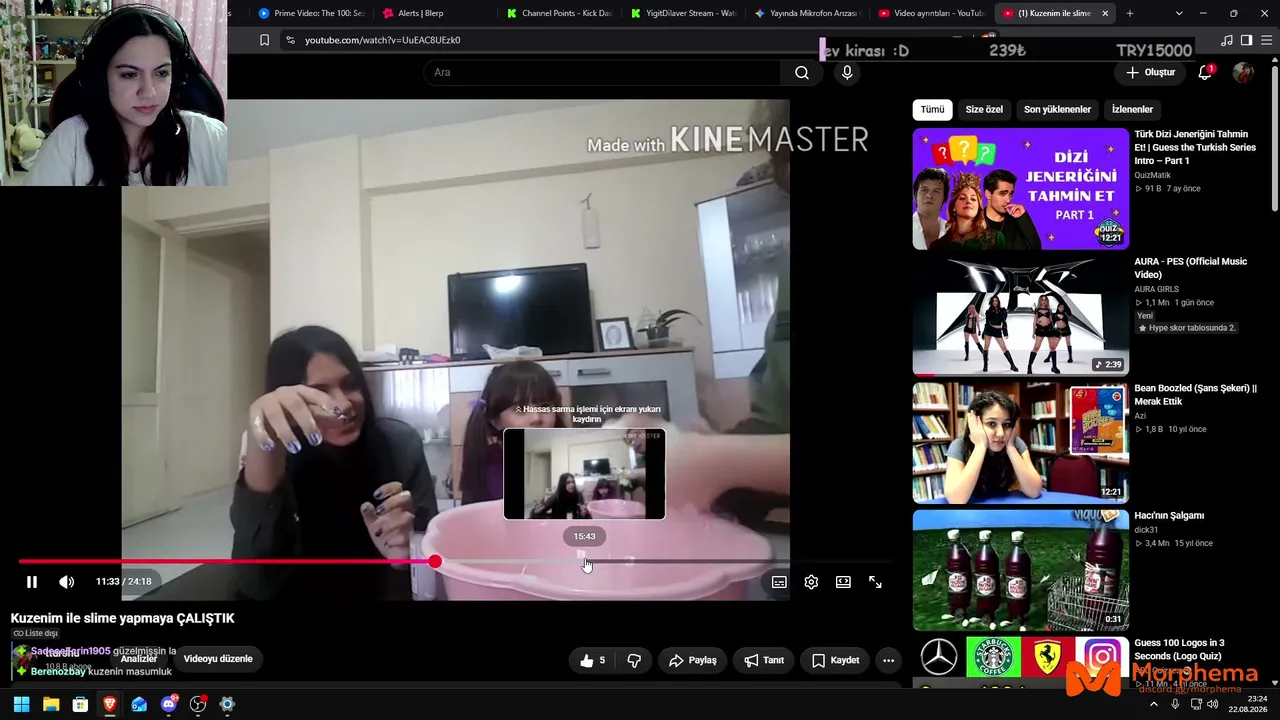The height and width of the screenshot is (720, 1280).
Task: Close the Kuzenim ile slime tab
Action: click(x=1105, y=13)
